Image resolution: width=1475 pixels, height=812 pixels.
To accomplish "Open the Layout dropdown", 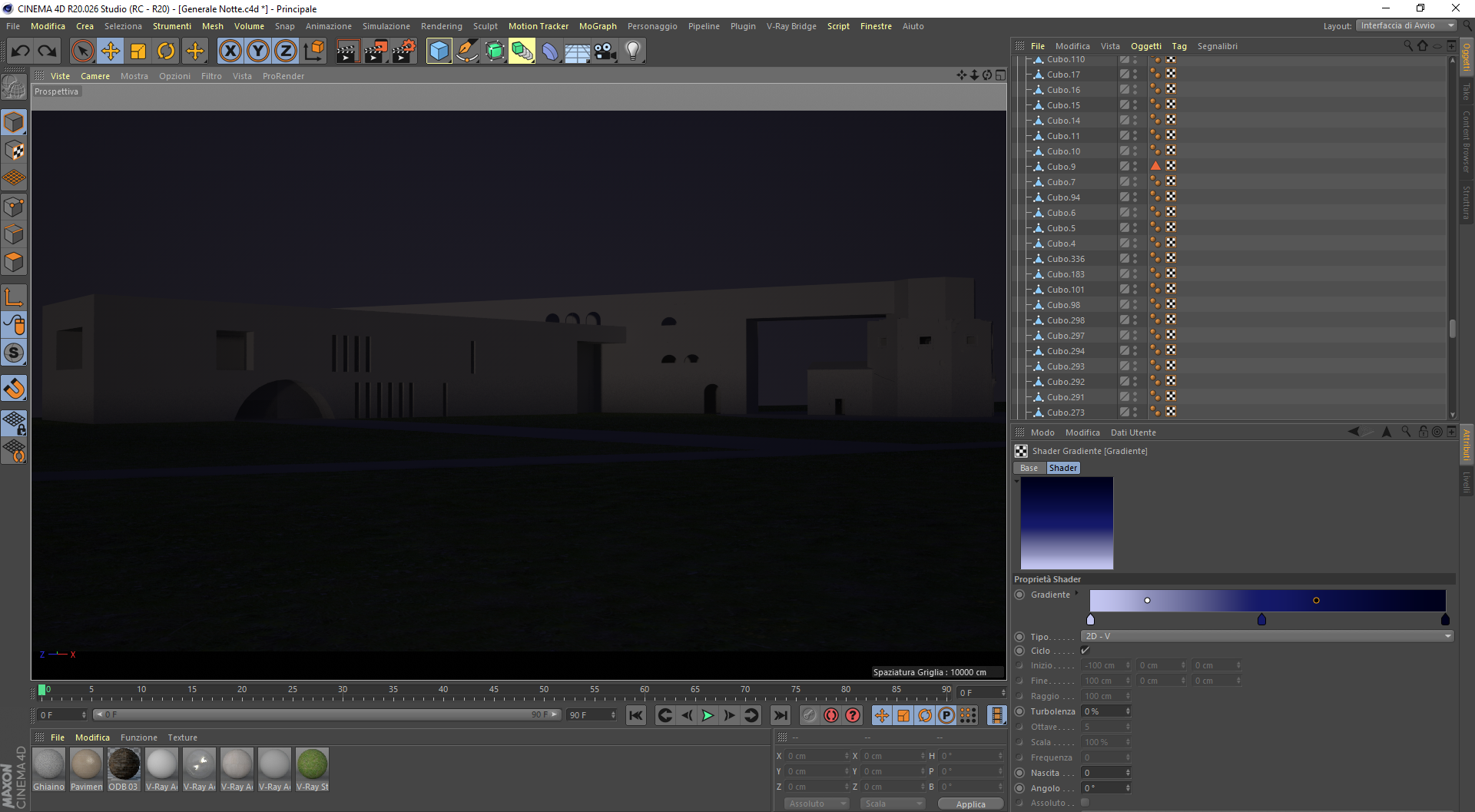I will click(1407, 25).
